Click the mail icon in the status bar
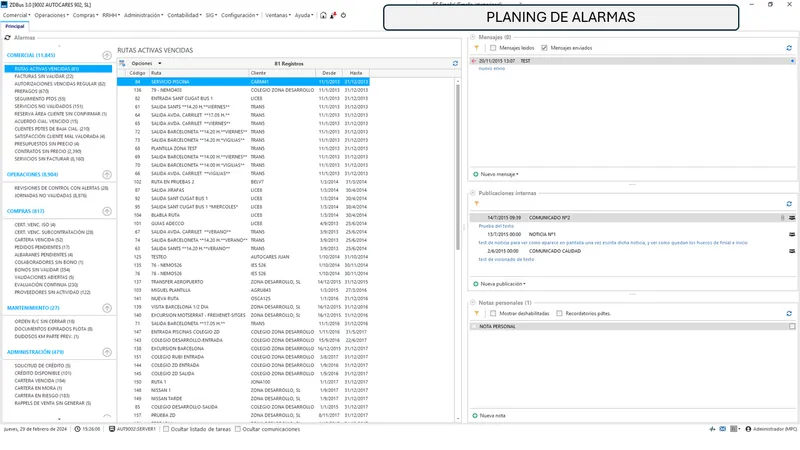 click(722, 429)
